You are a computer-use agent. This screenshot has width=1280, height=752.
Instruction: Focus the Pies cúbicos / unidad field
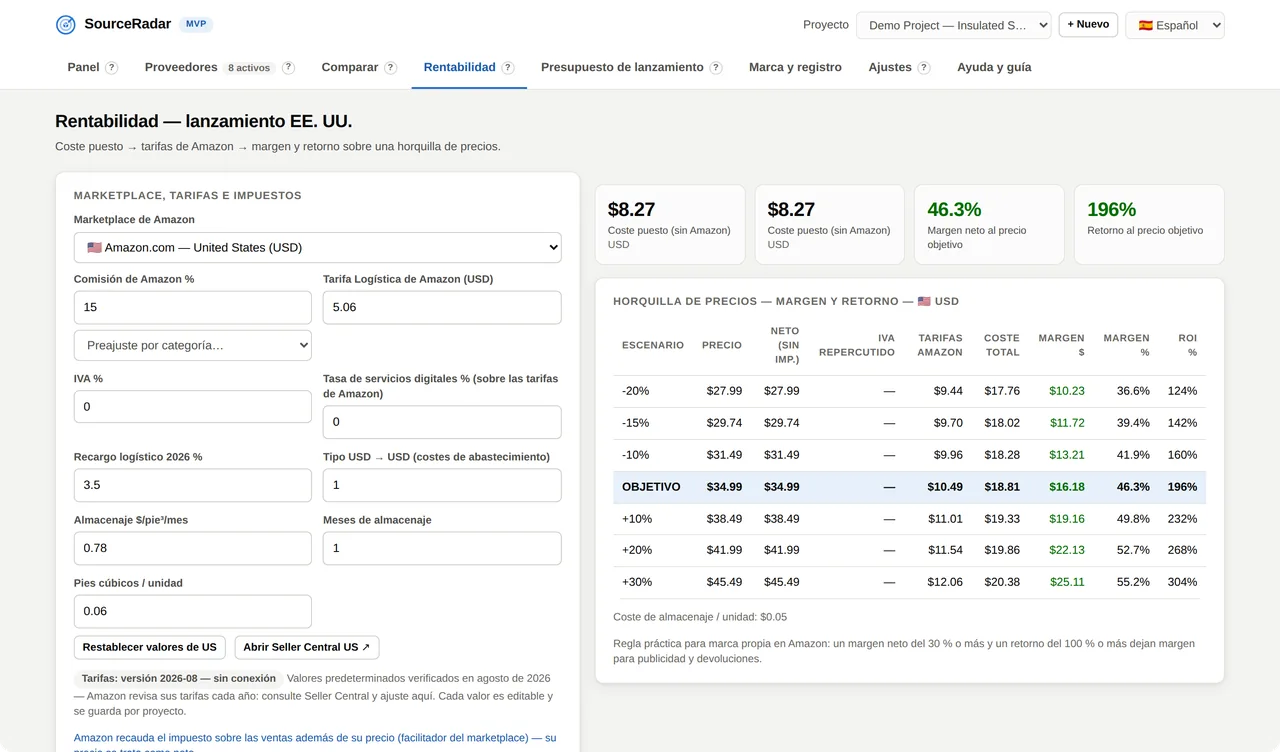click(192, 611)
